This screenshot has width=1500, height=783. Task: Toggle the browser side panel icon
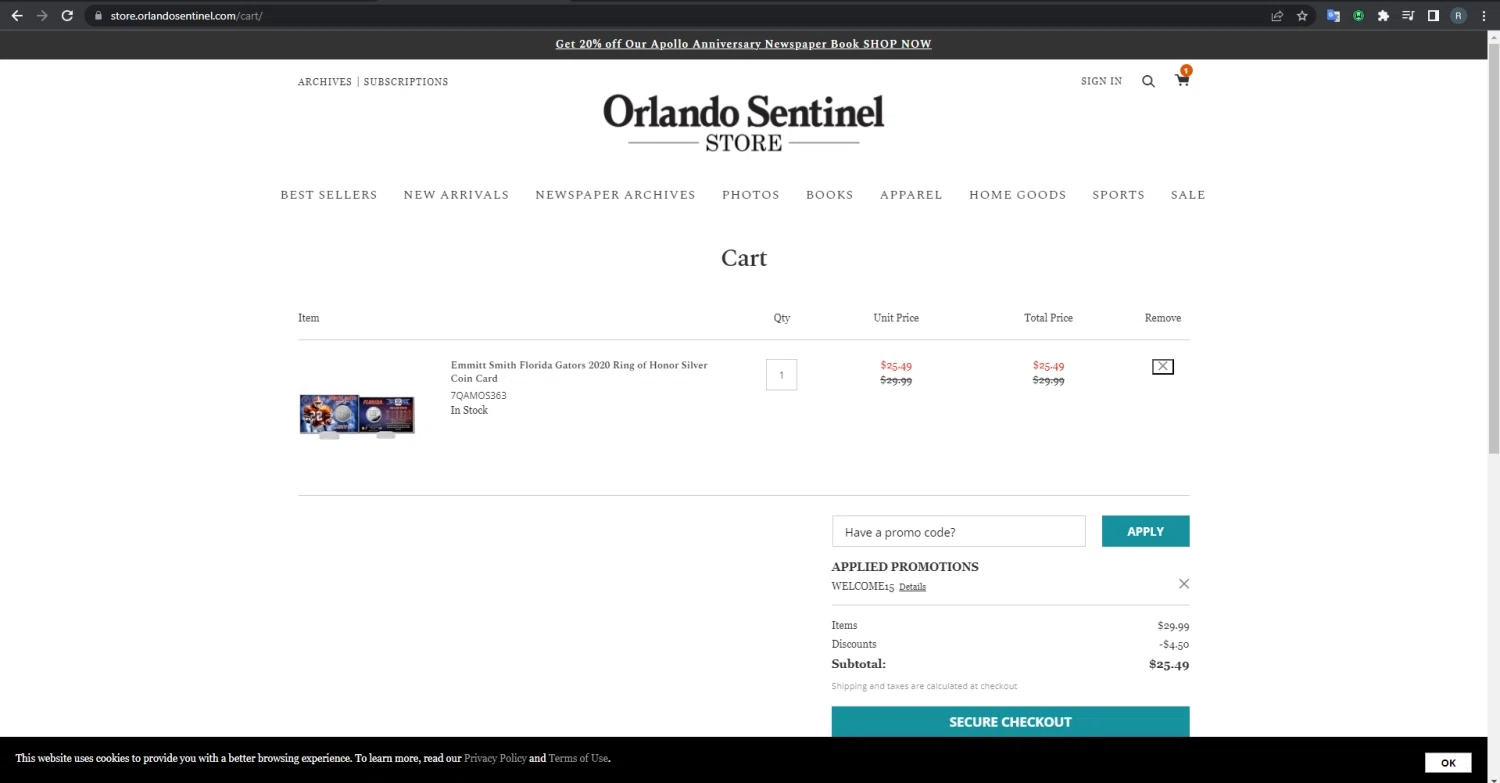click(x=1433, y=16)
